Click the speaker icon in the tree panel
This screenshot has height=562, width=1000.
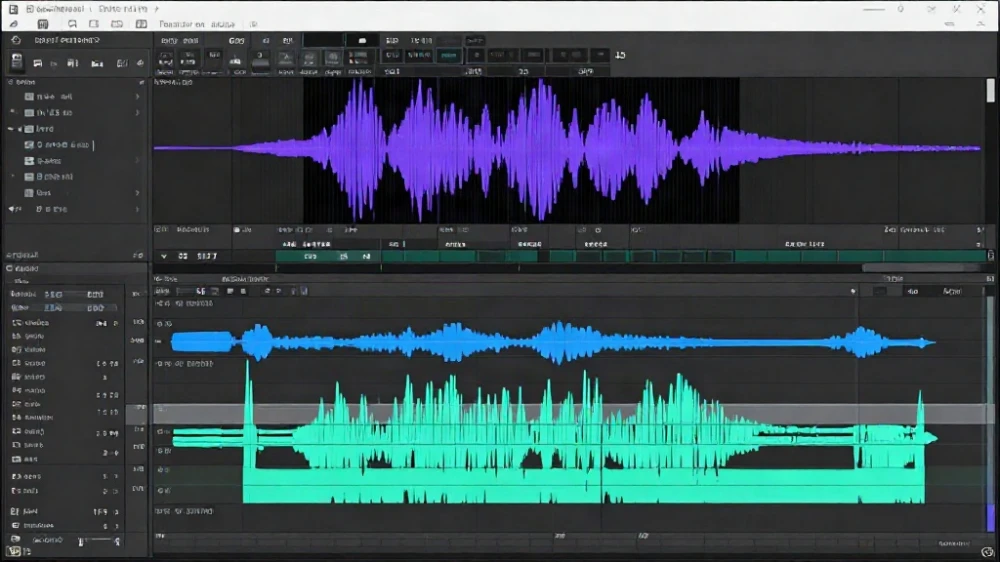click(x=13, y=209)
